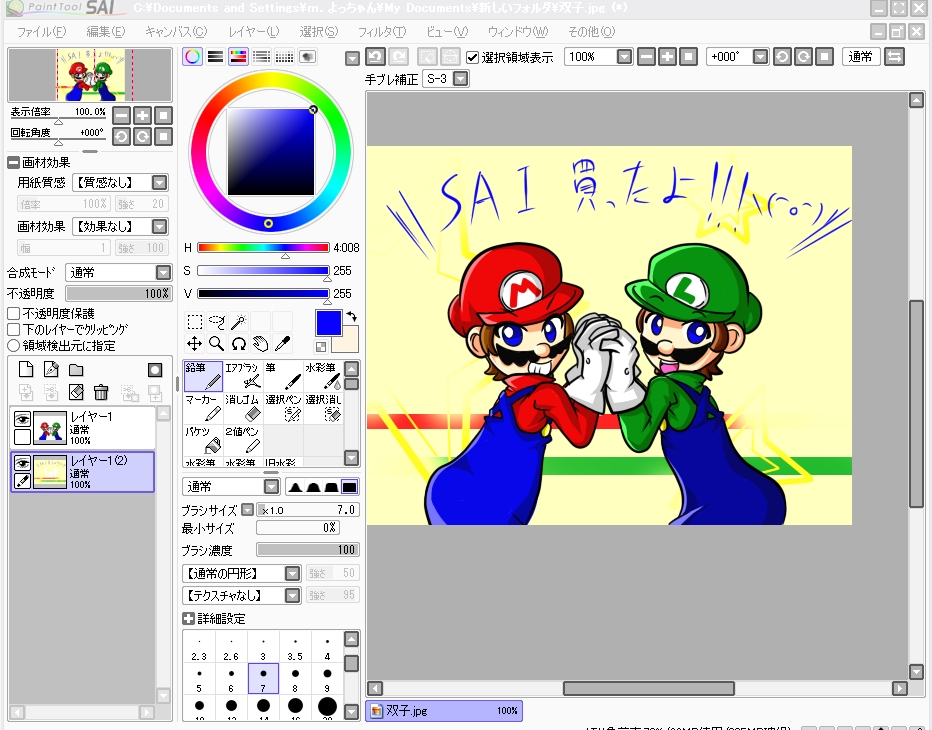
Task: Select the レイヤー1 layer thumbnail
Action: (49, 427)
